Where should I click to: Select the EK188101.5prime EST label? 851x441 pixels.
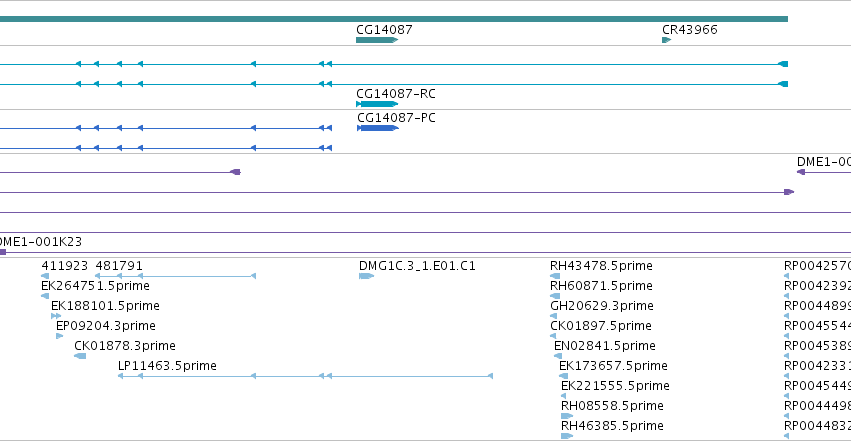[105, 306]
